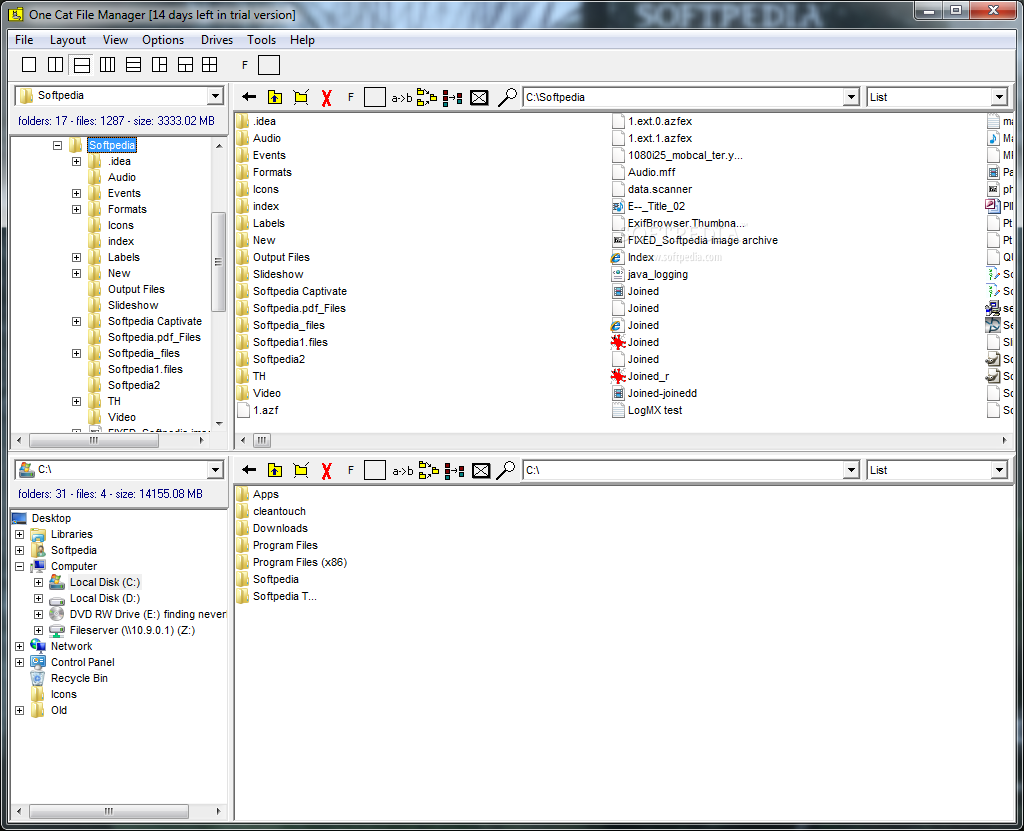
Task: Click the lower tree horizontal scrollbar thumb
Action: coord(109,811)
